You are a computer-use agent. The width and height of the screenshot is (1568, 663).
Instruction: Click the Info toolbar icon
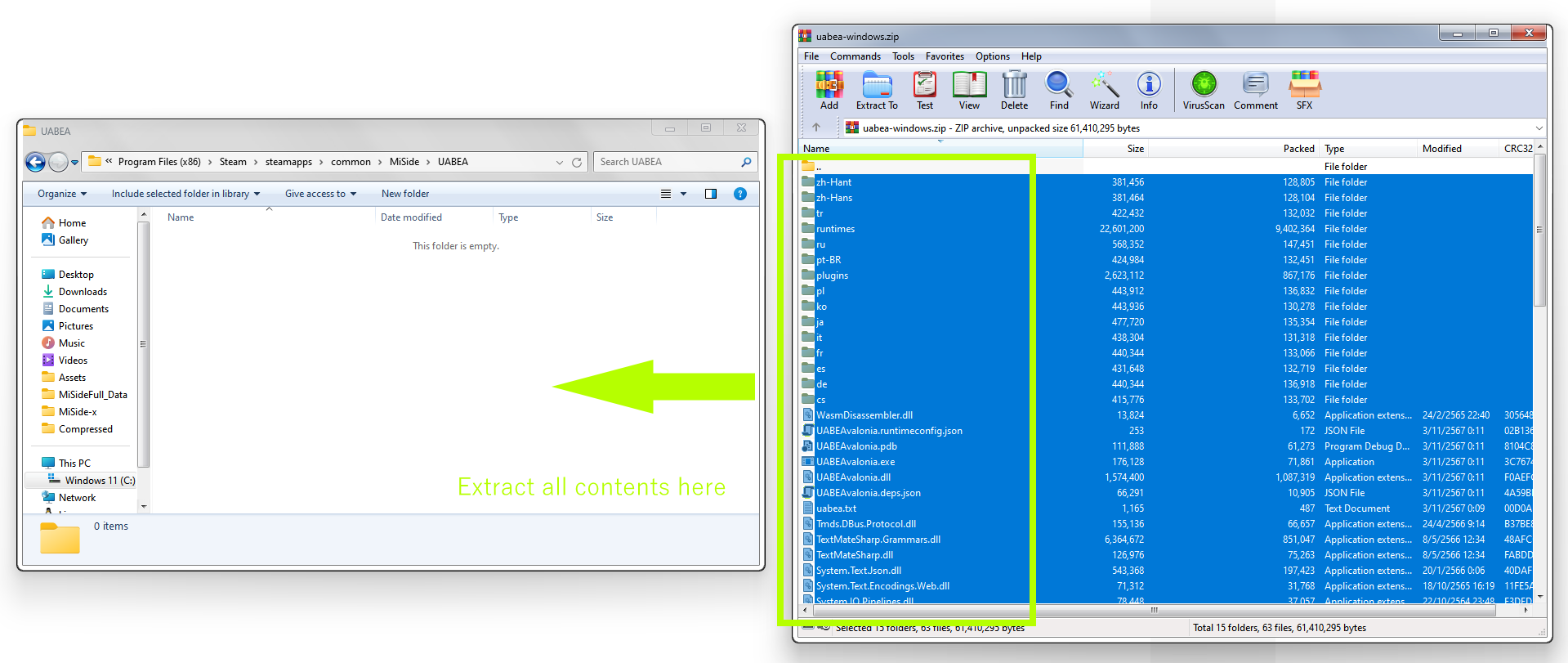[1149, 90]
